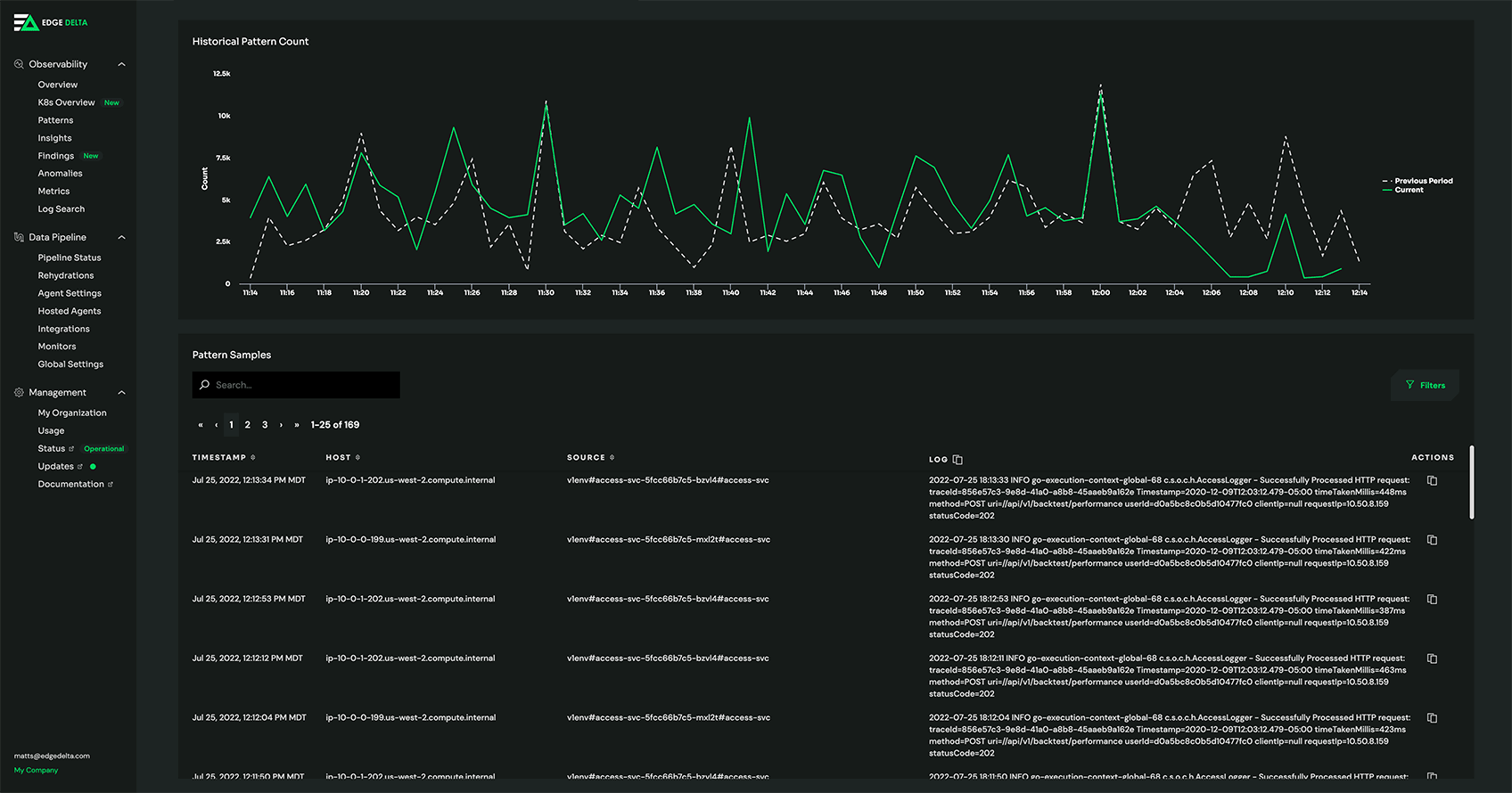The width and height of the screenshot is (1512, 793).
Task: Open the Findings page
Action: pyautogui.click(x=56, y=156)
